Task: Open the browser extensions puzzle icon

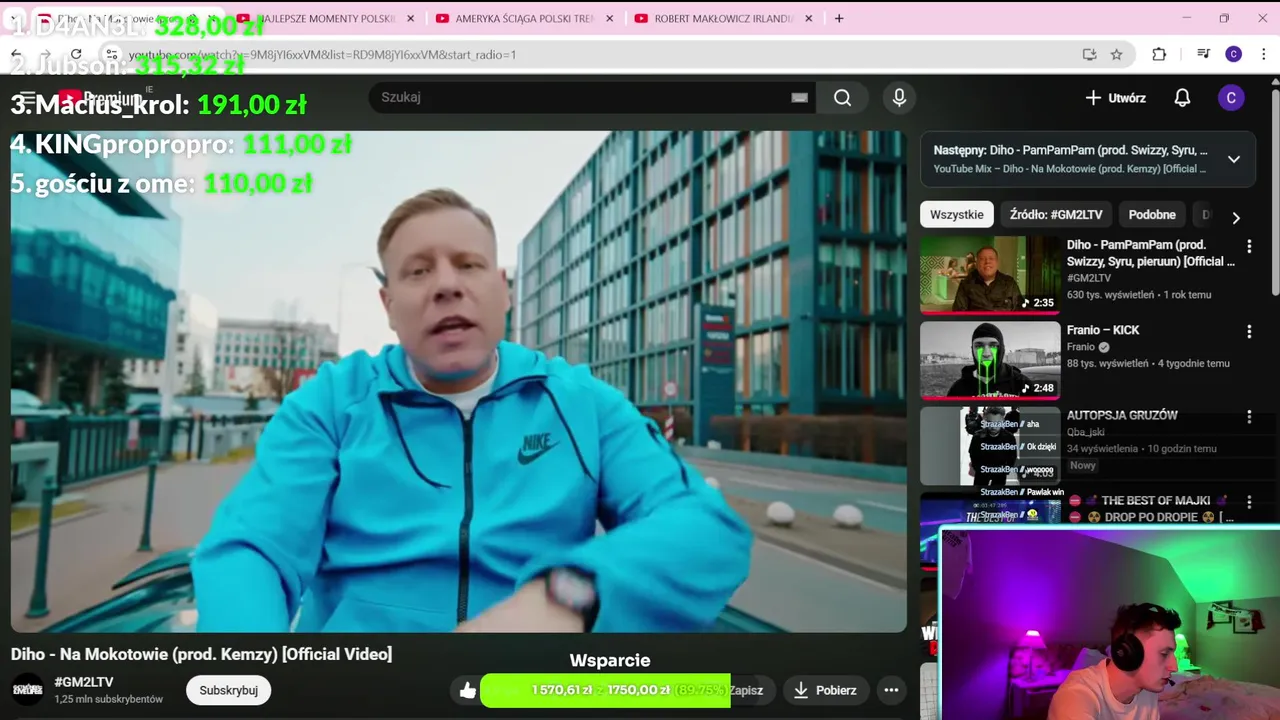Action: pos(1159,54)
